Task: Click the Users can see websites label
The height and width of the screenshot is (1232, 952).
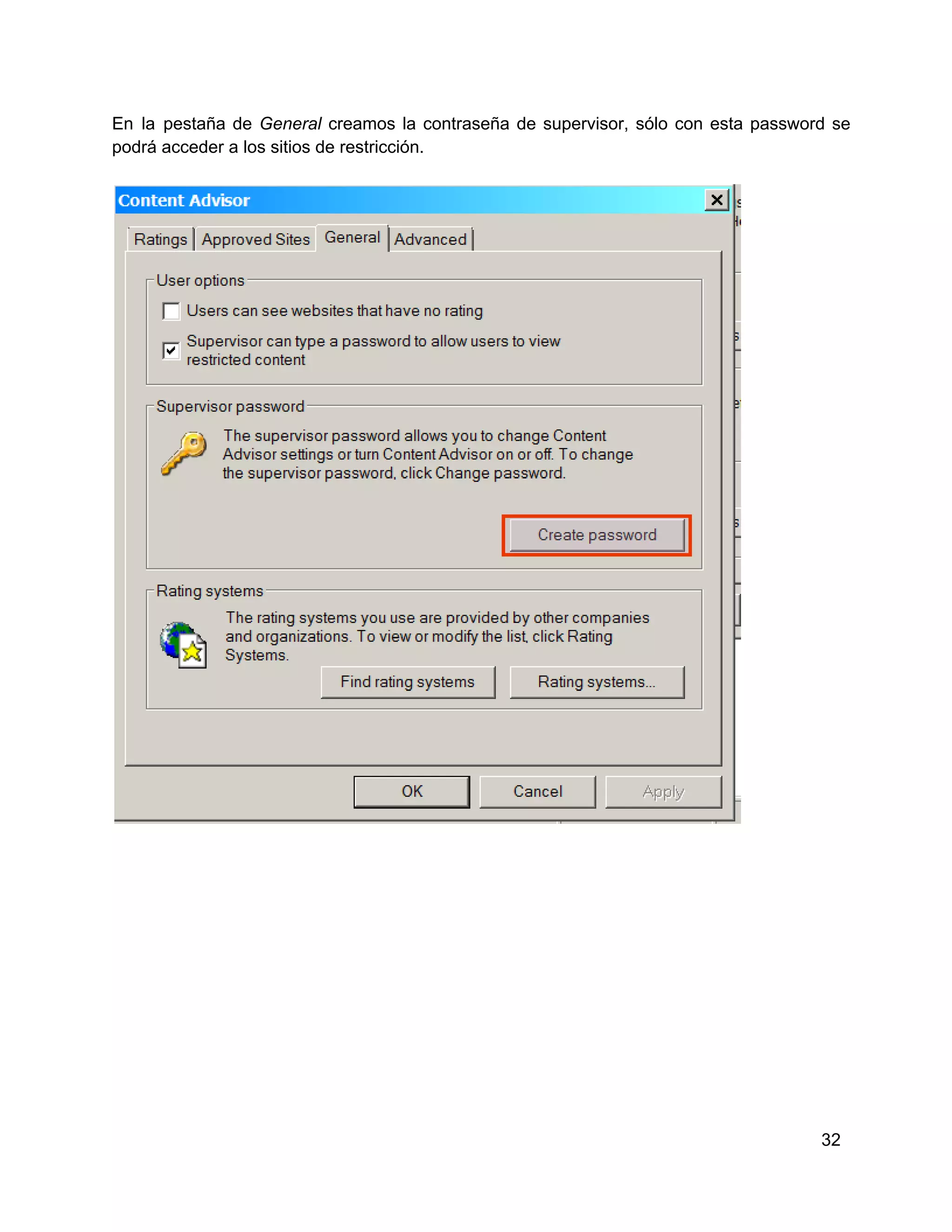Action: pos(335,311)
